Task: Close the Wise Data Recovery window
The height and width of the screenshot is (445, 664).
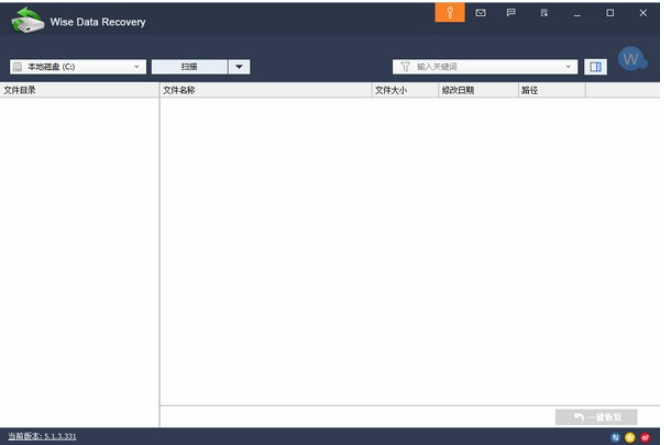Action: click(x=643, y=13)
